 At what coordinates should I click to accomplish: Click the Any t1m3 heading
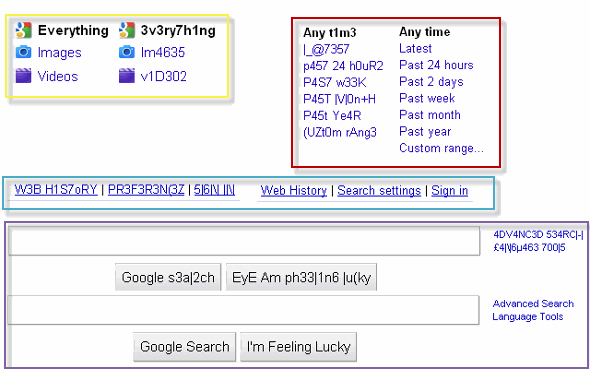[330, 33]
